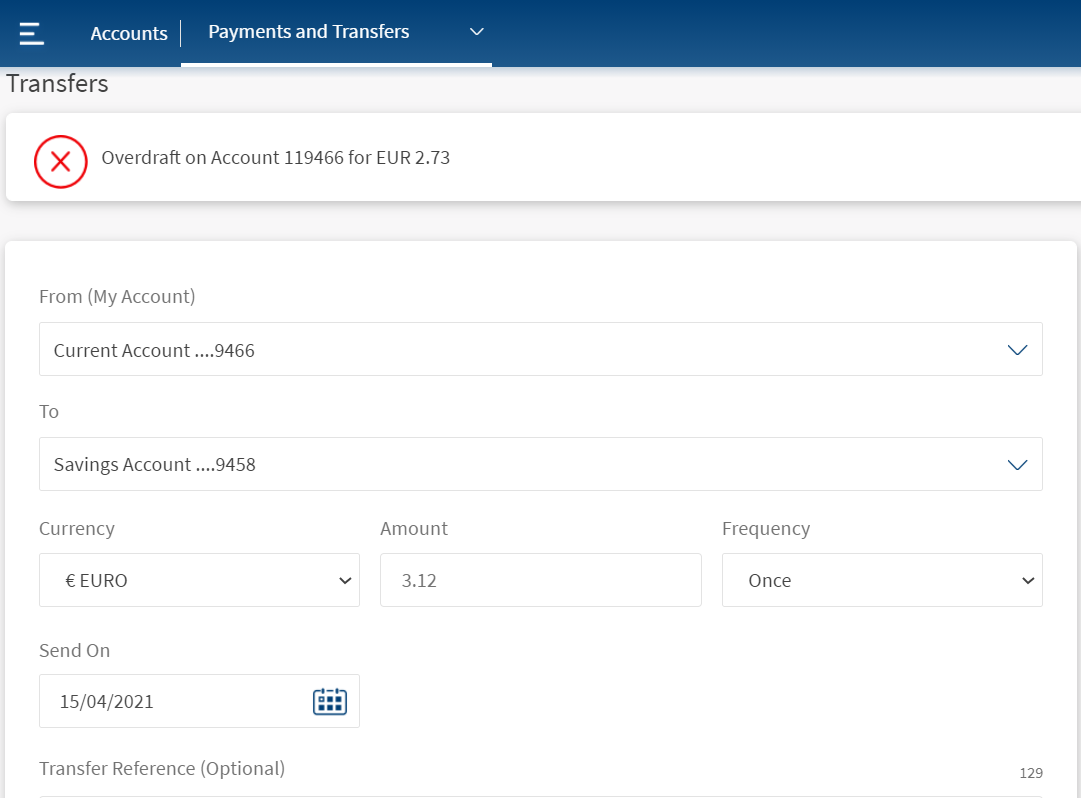This screenshot has height=798, width=1081.
Task: Expand the To account dropdown arrow
Action: pos(1017,464)
